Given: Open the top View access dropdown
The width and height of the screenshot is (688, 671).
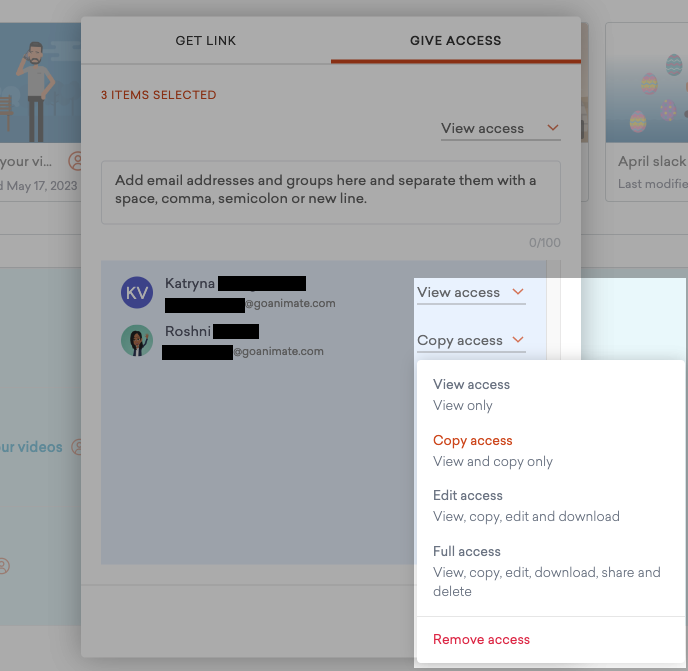Looking at the screenshot, I should [x=500, y=129].
